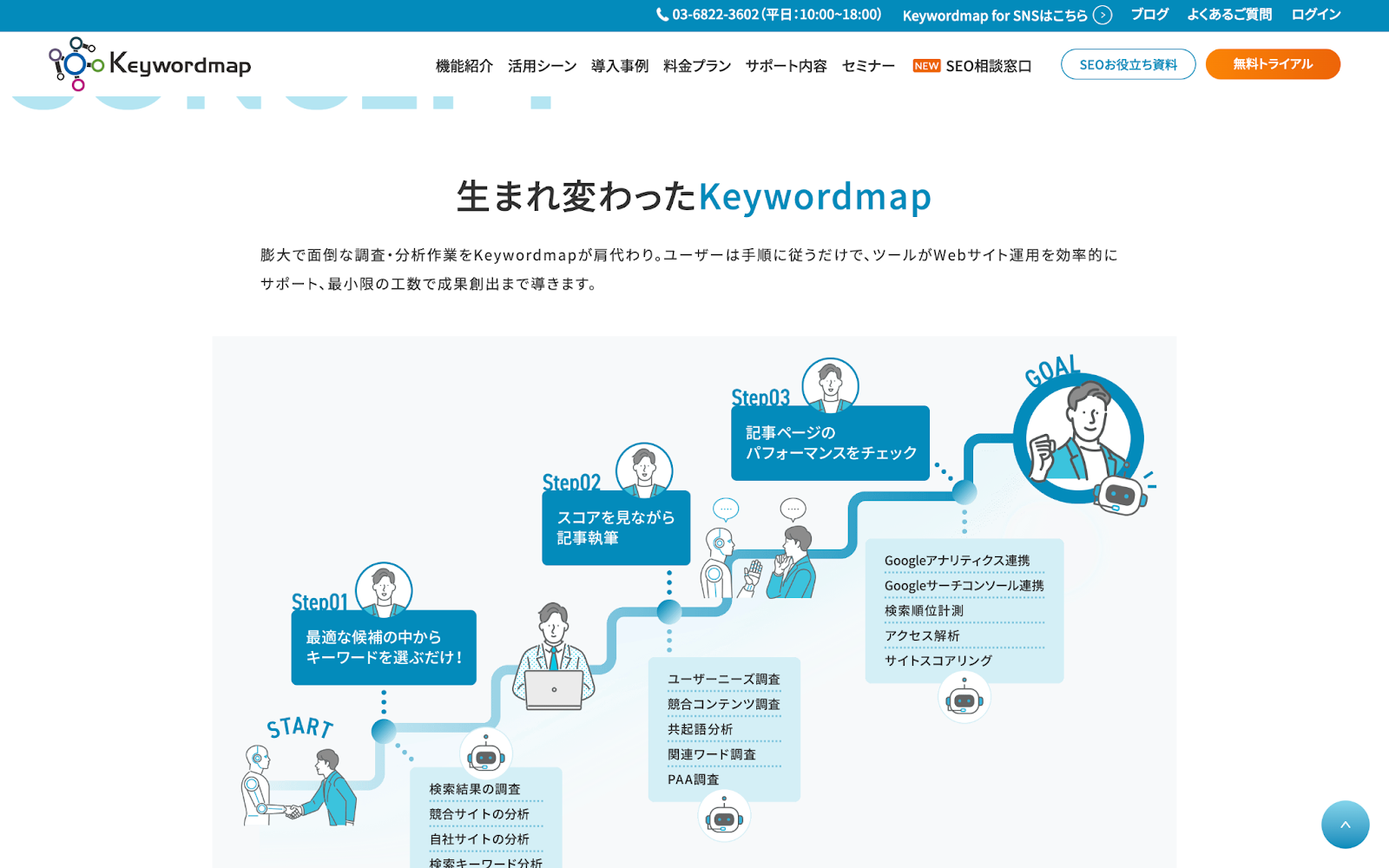Screen dimensions: 1389x868
Task: Click the phone number 03-6822-3602
Action: point(715,15)
